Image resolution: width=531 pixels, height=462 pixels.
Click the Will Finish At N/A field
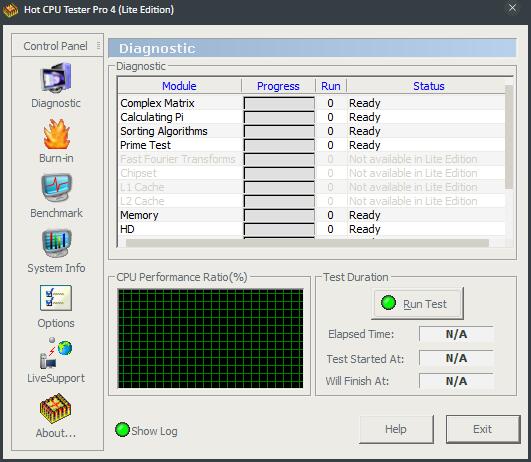[456, 381]
